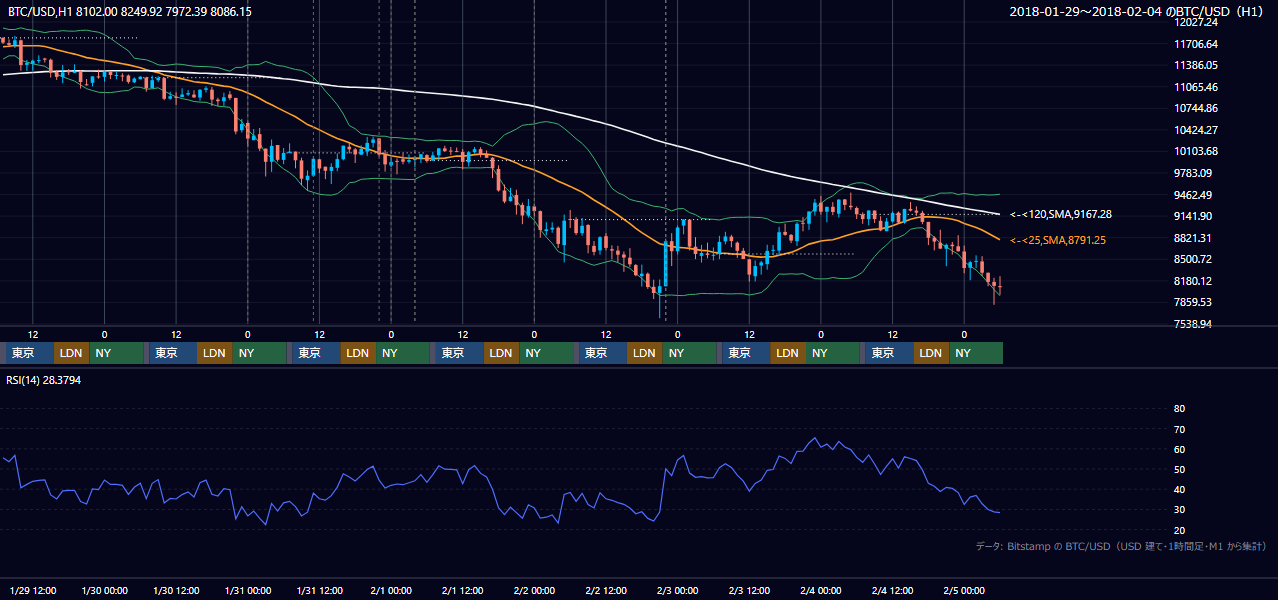Image resolution: width=1278 pixels, height=600 pixels.
Task: Click RSI scale value 20
Action: pyautogui.click(x=1179, y=530)
